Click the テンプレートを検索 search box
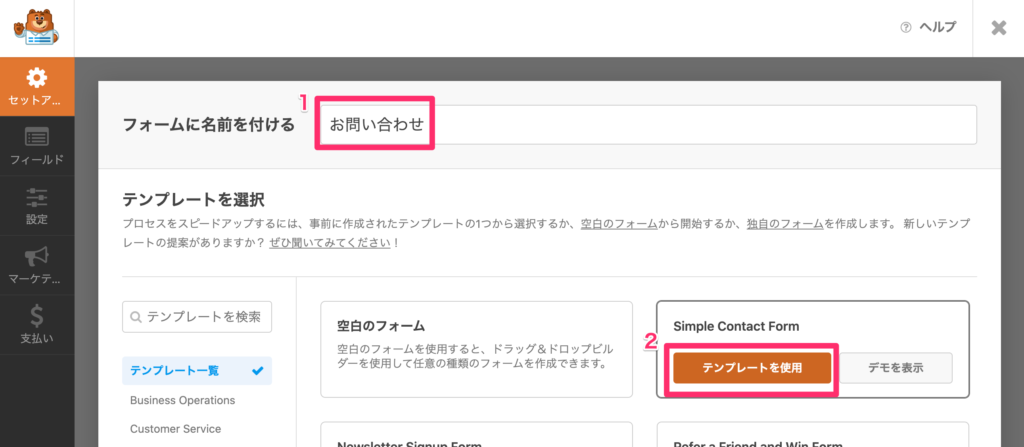Screen dimensions: 1024x447 click(197, 317)
